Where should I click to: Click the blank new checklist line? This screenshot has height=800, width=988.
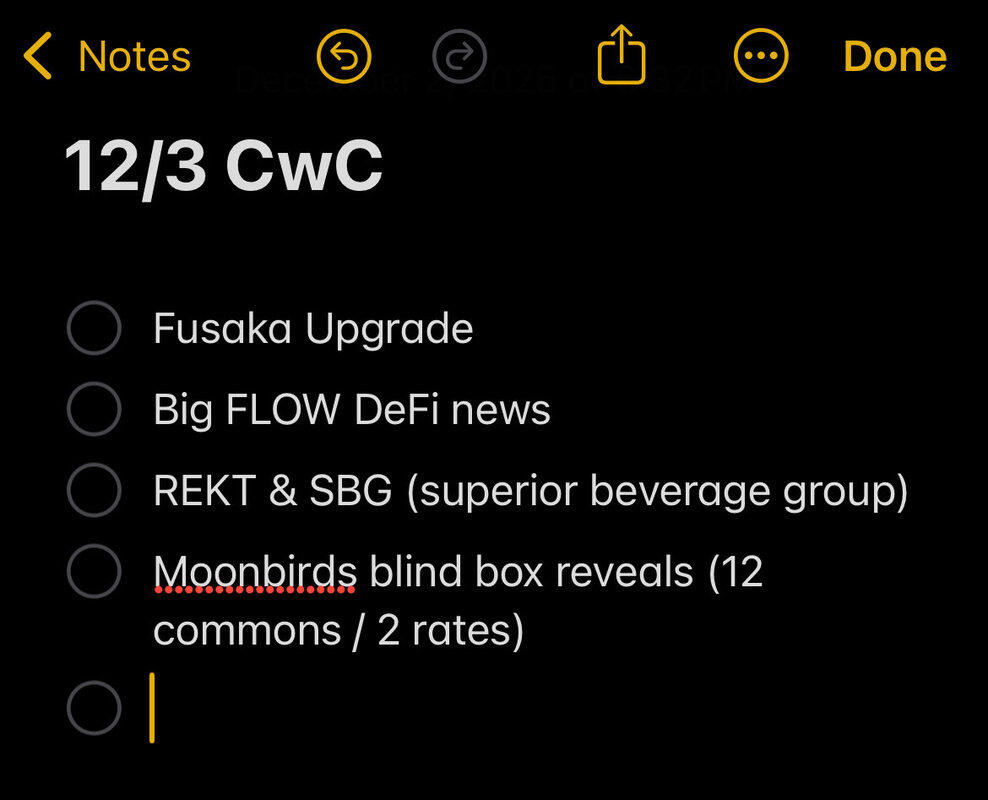tap(400, 708)
